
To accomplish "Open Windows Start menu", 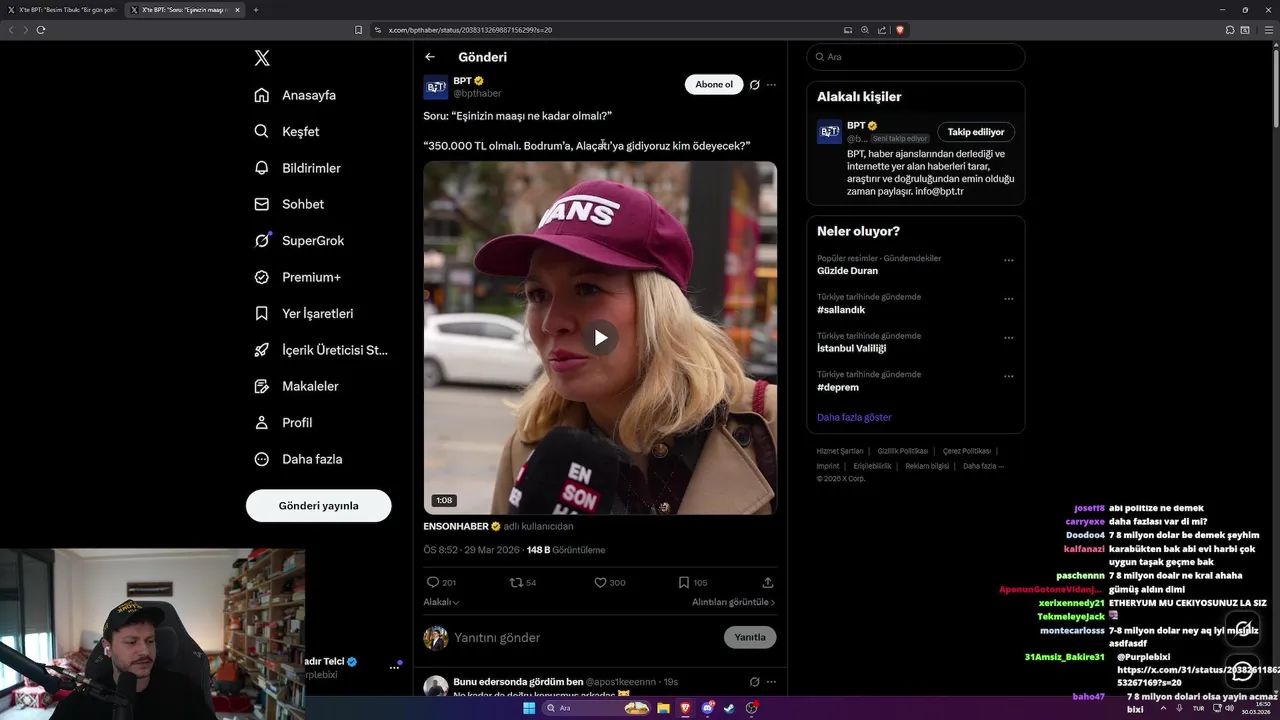I will 529,708.
